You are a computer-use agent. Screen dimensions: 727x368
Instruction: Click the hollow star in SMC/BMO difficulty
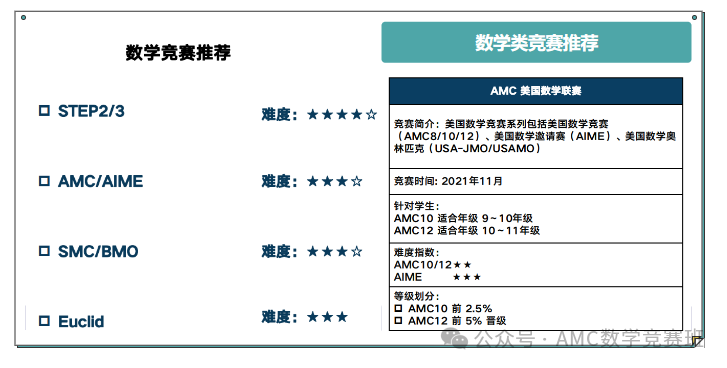coord(357,252)
